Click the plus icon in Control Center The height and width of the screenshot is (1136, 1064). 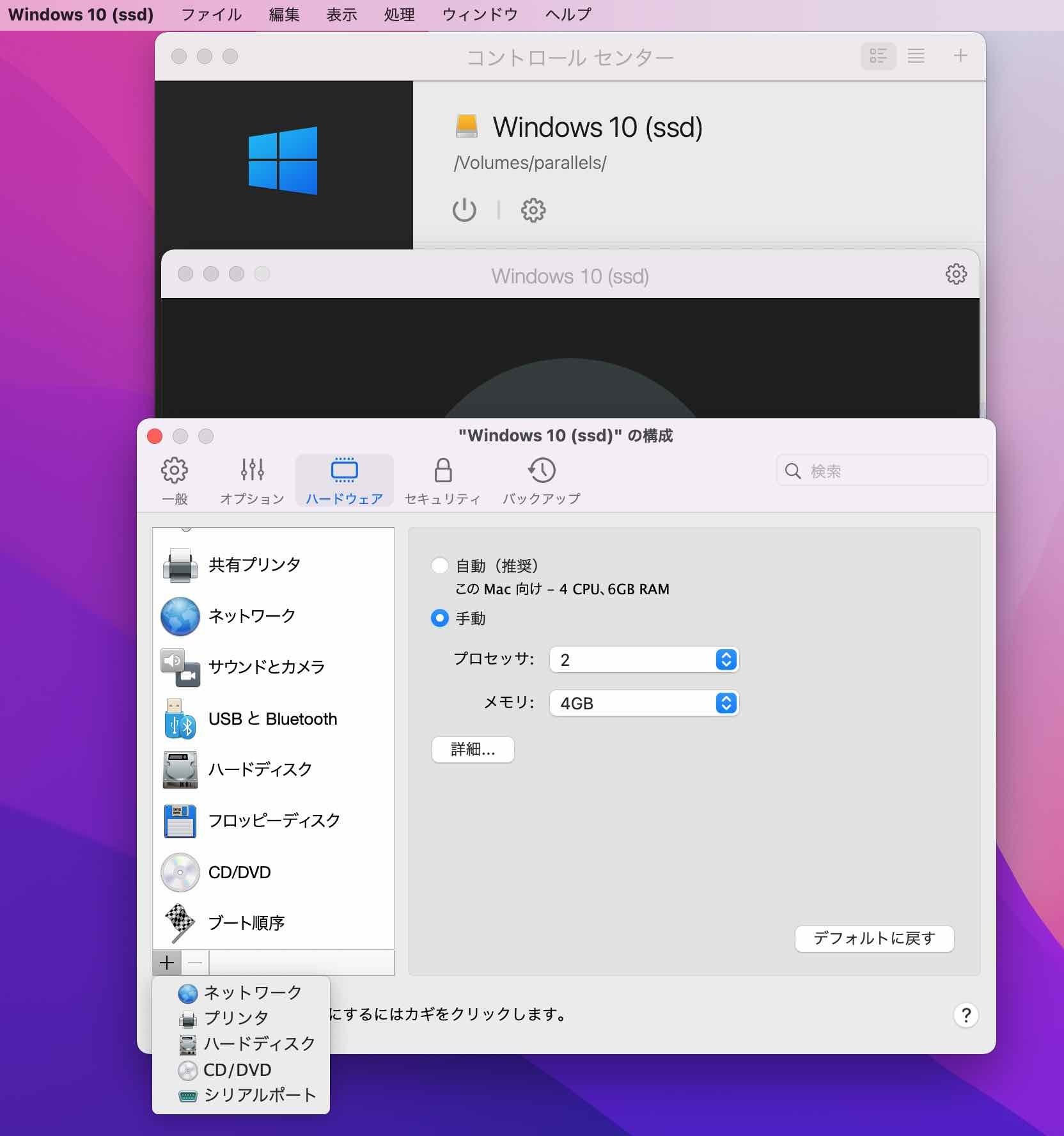click(960, 56)
